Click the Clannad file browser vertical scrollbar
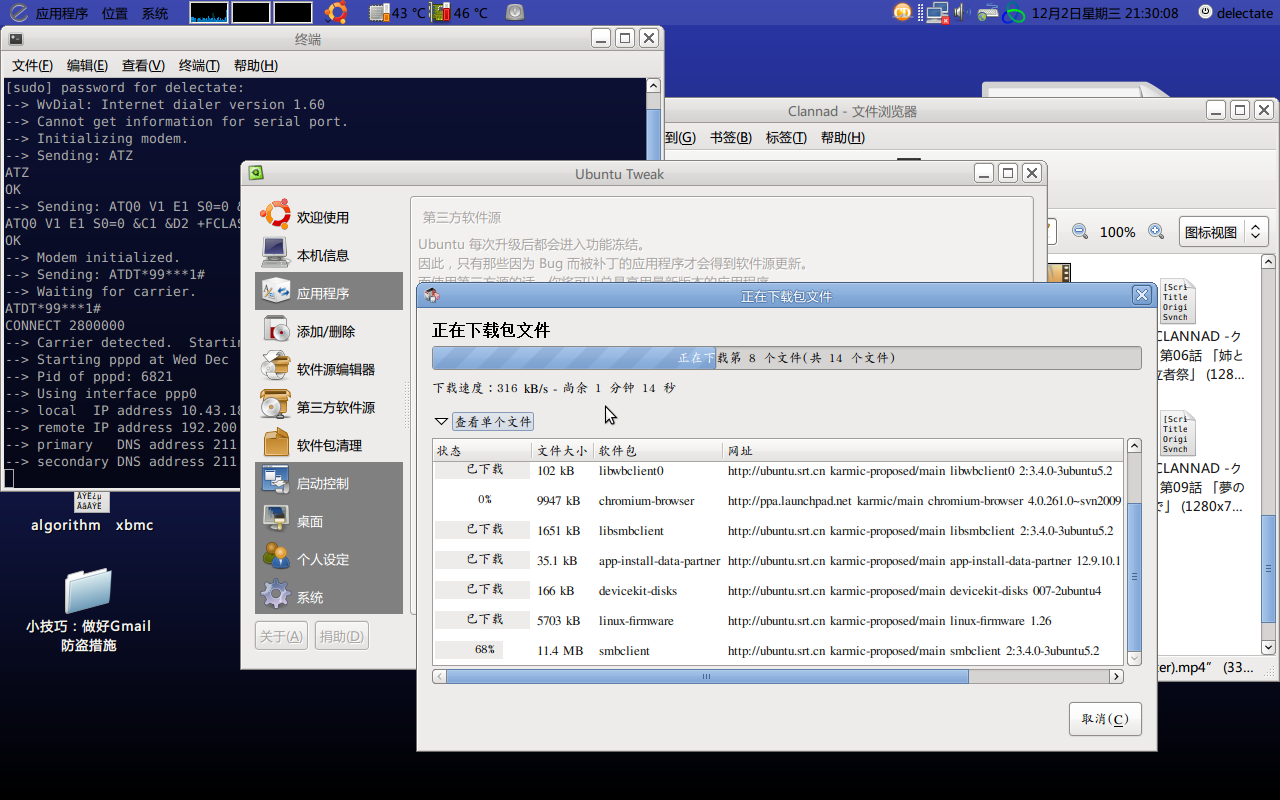Viewport: 1280px width, 800px height. coord(1268,453)
